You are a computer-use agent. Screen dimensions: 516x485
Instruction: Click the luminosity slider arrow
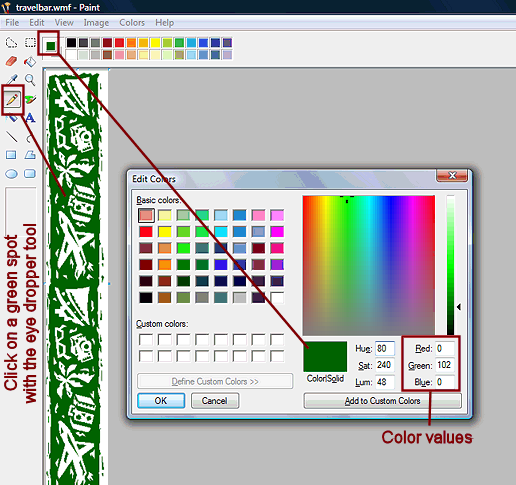459,307
